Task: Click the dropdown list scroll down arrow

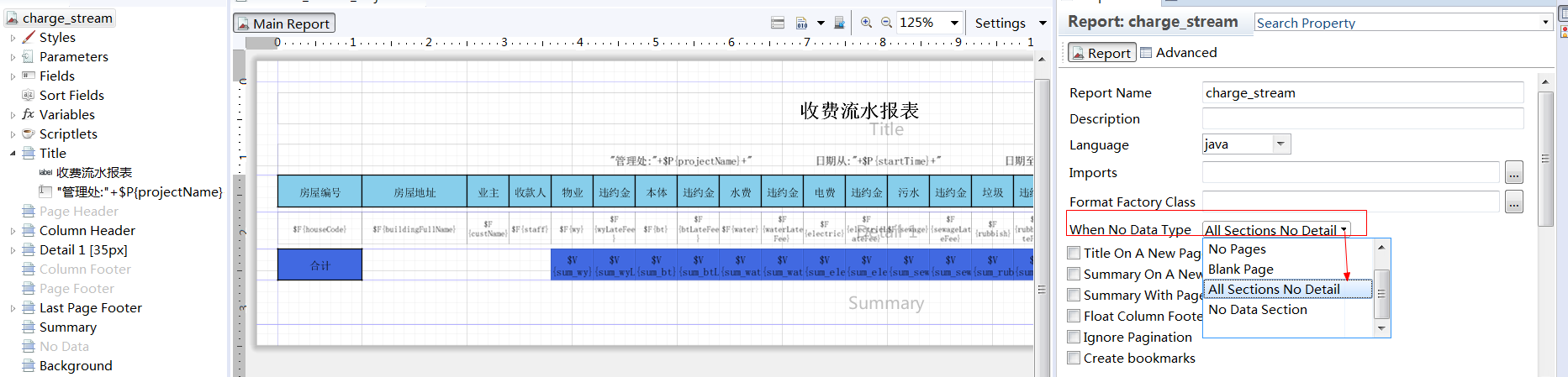Action: tap(1381, 329)
